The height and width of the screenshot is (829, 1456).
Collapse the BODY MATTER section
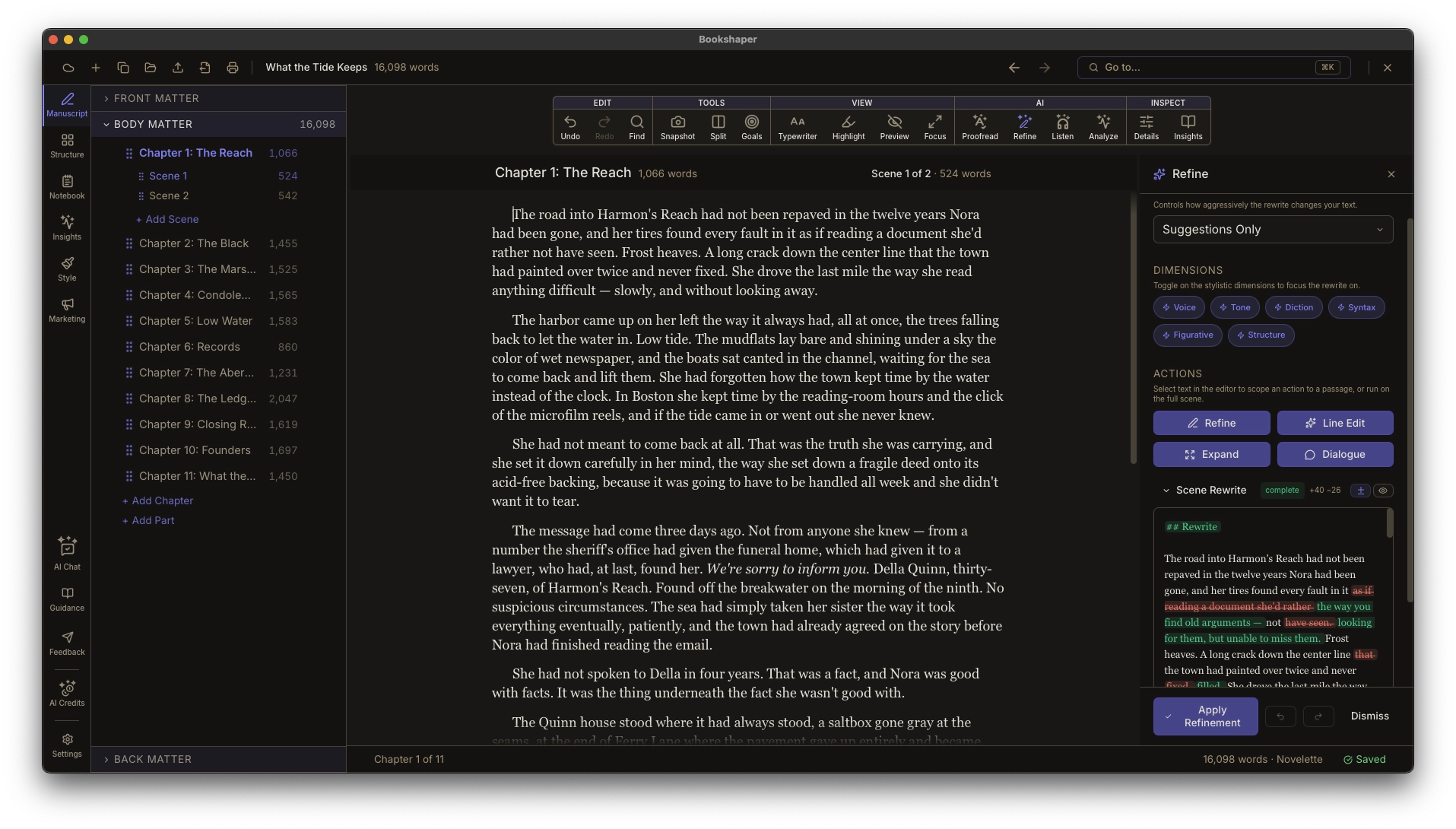219,124
